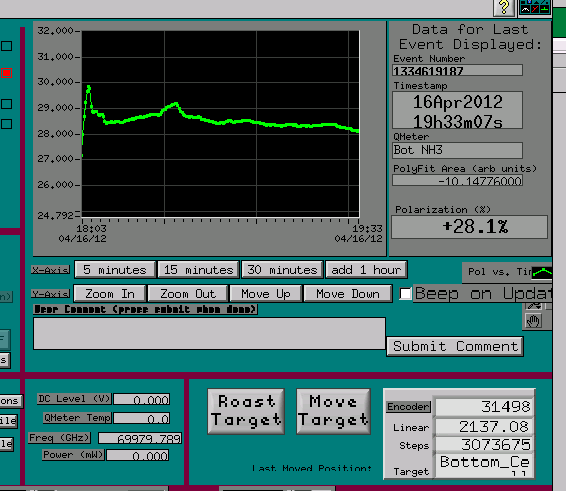Select the hand panning tool
The width and height of the screenshot is (566, 491).
(533, 321)
